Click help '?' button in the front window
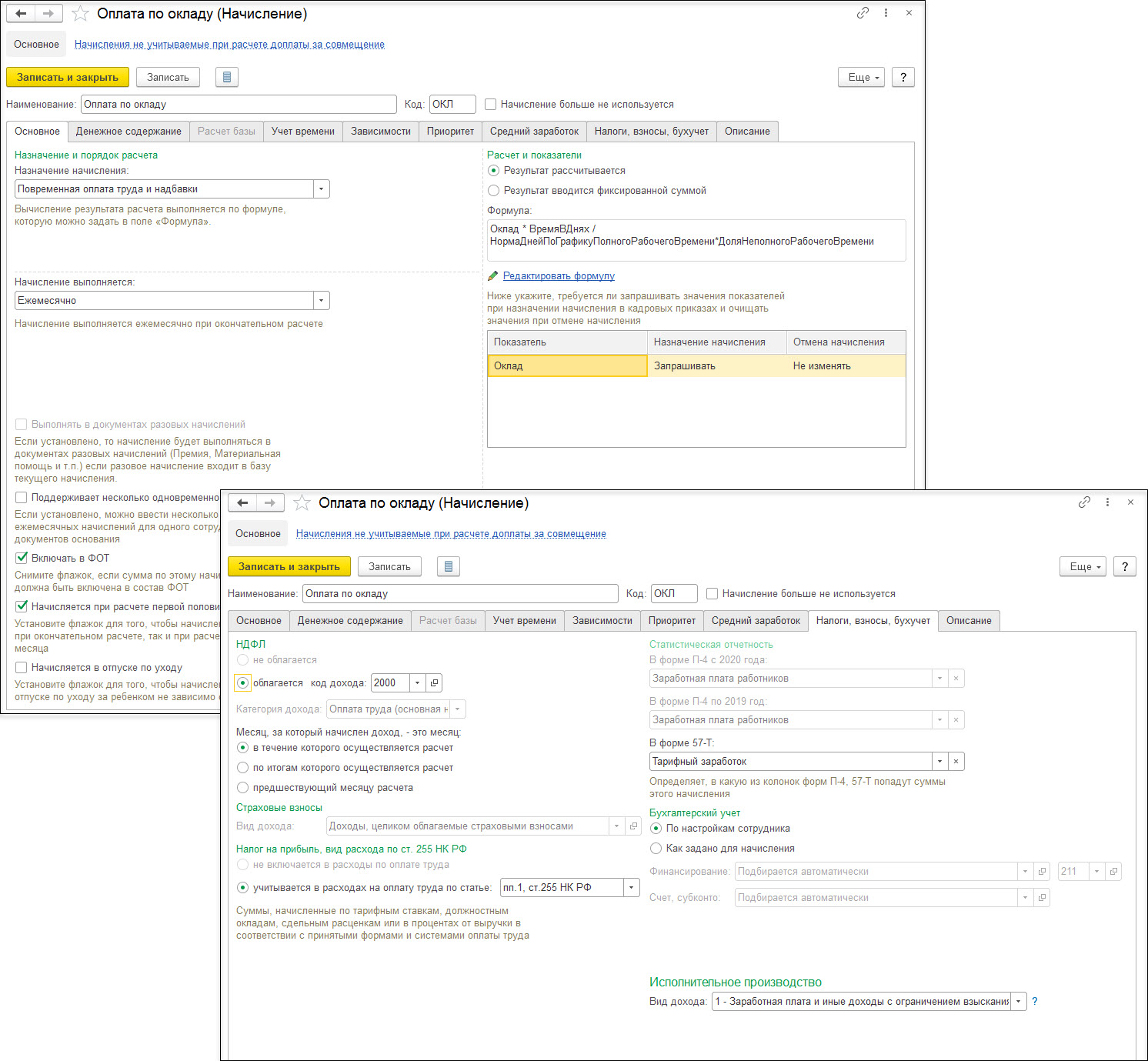The width and height of the screenshot is (1148, 1061). click(x=1125, y=566)
